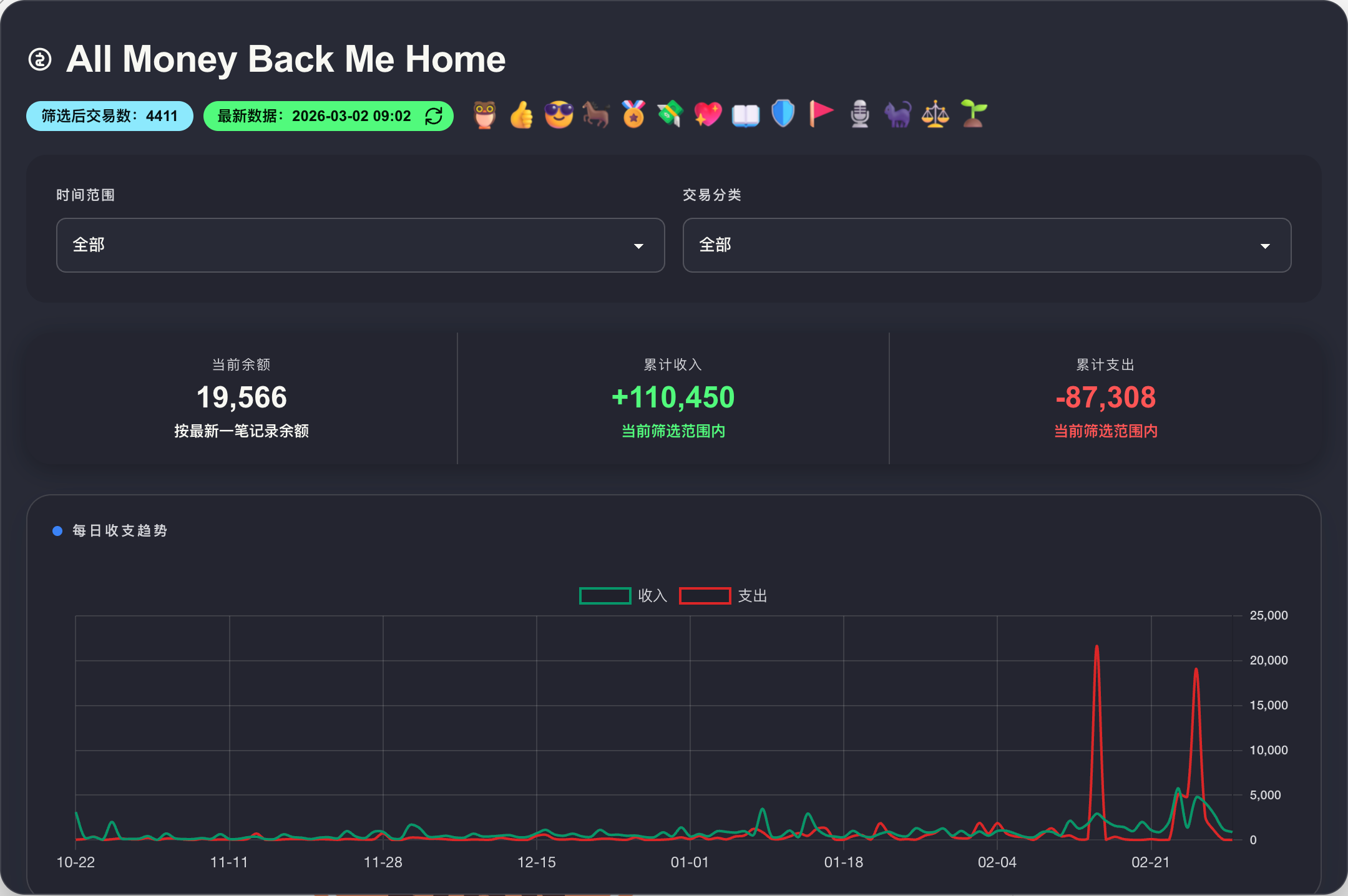Open the 时间范围 dropdown
Image resolution: width=1348 pixels, height=896 pixels.
pos(360,245)
